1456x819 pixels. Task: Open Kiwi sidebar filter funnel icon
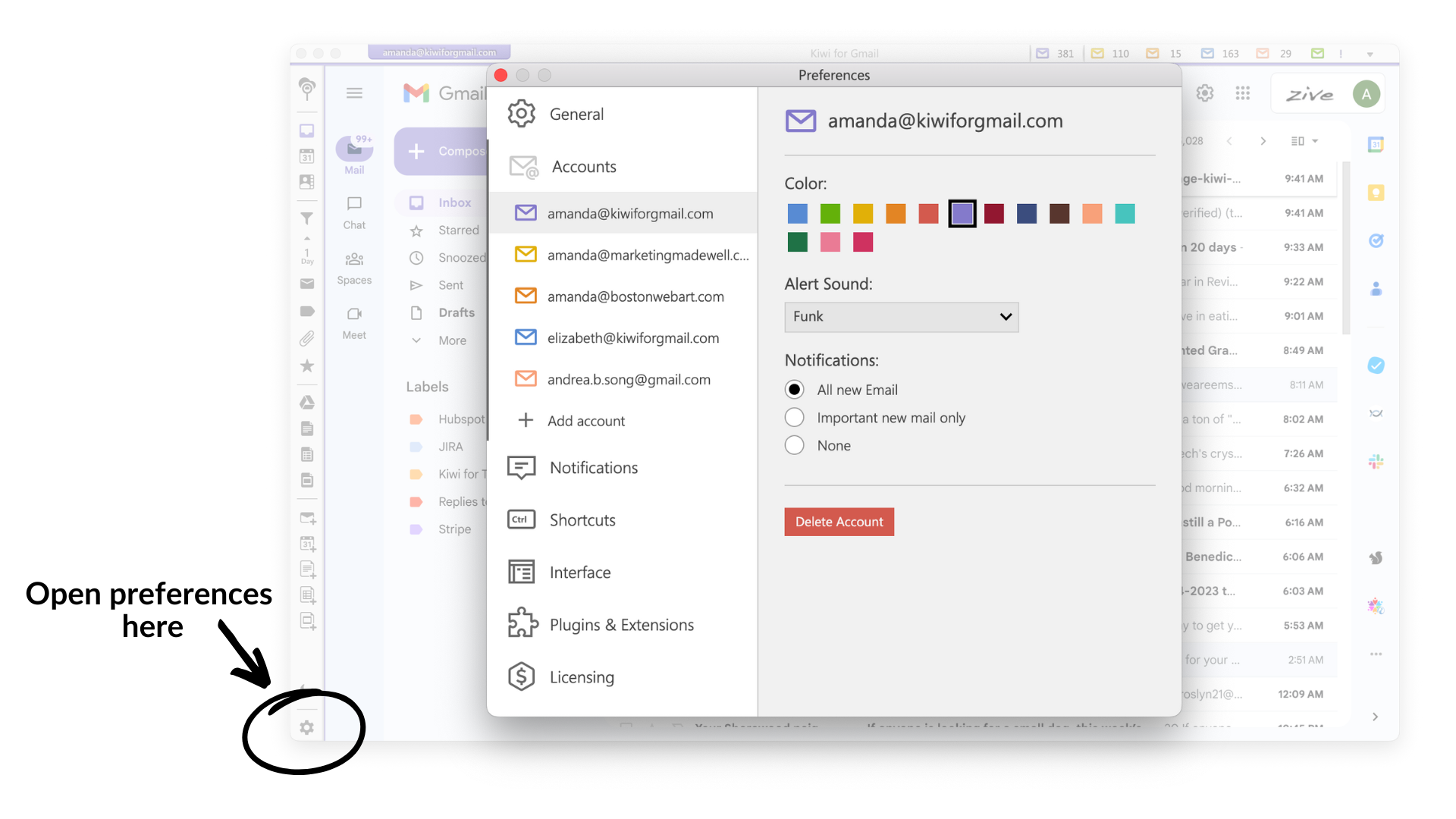pos(306,218)
